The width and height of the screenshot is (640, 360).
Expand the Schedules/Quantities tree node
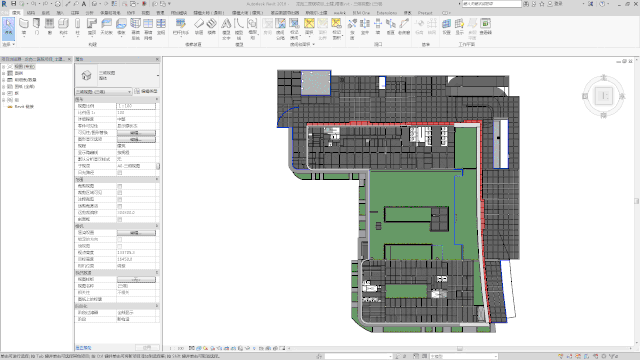[x=4, y=80]
